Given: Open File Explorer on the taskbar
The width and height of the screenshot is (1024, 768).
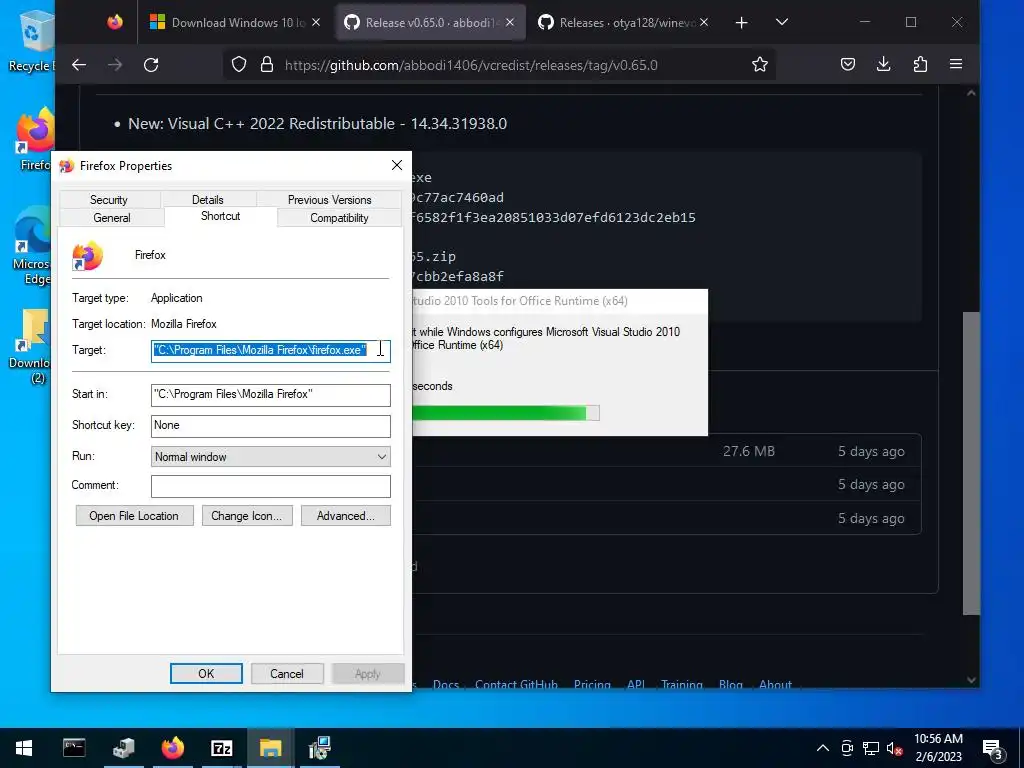Looking at the screenshot, I should [x=270, y=748].
